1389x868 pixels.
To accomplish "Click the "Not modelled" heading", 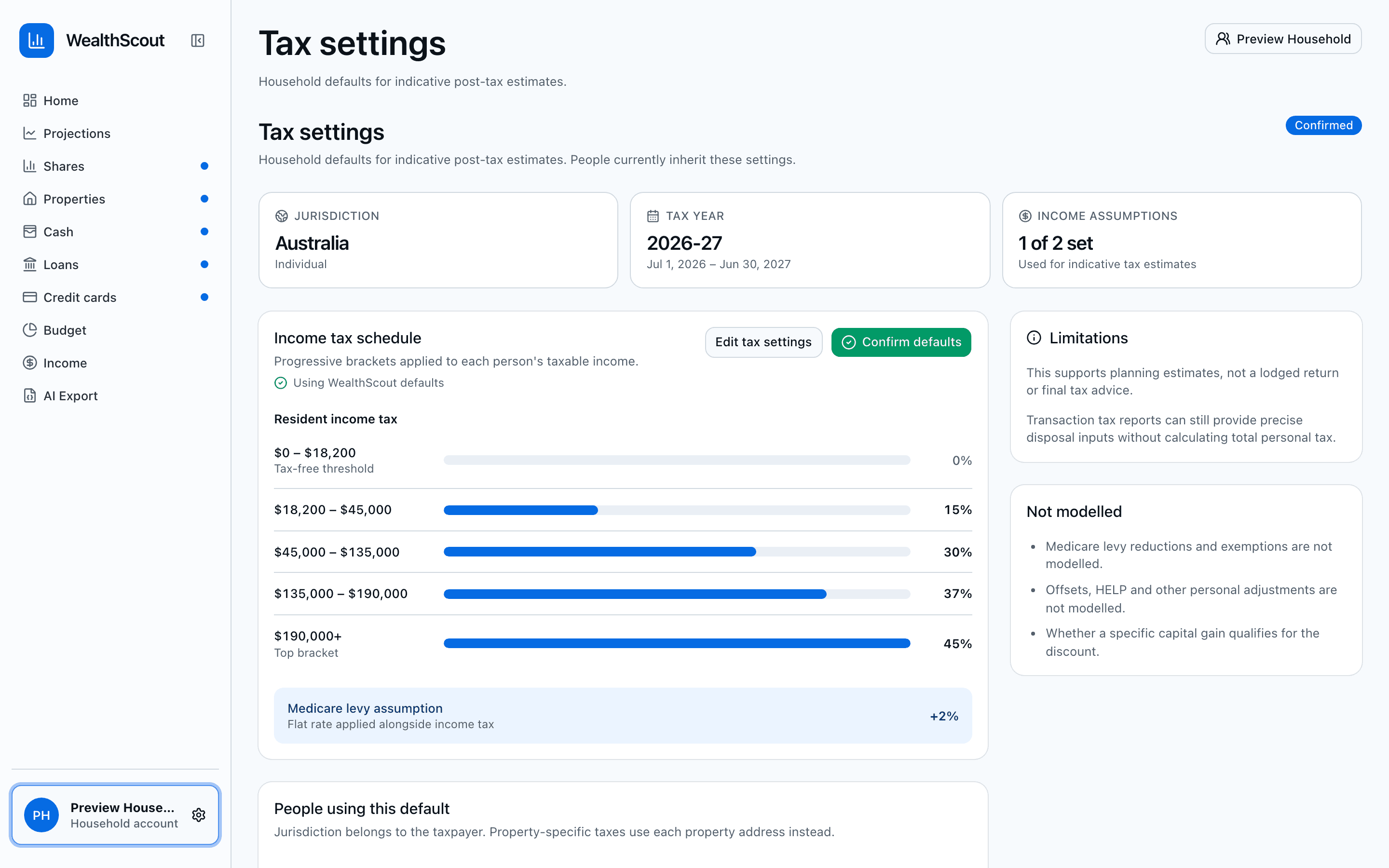I will pyautogui.click(x=1074, y=512).
